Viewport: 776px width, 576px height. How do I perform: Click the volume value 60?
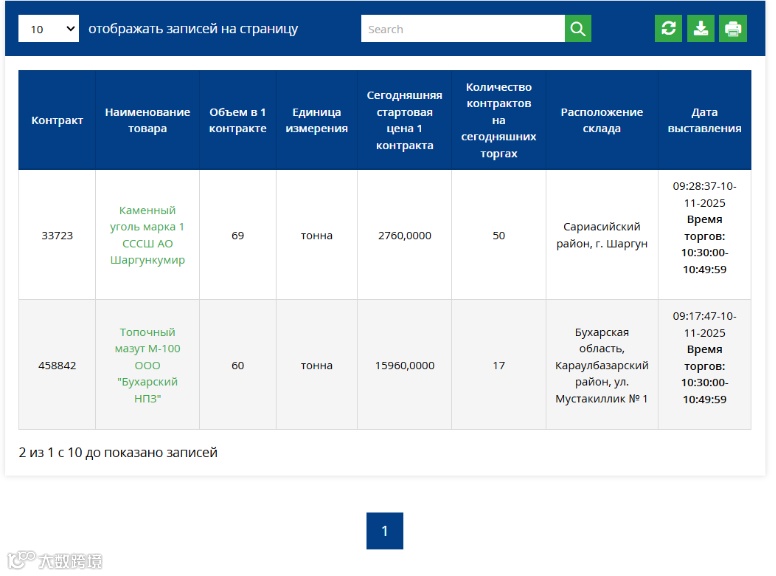click(238, 365)
